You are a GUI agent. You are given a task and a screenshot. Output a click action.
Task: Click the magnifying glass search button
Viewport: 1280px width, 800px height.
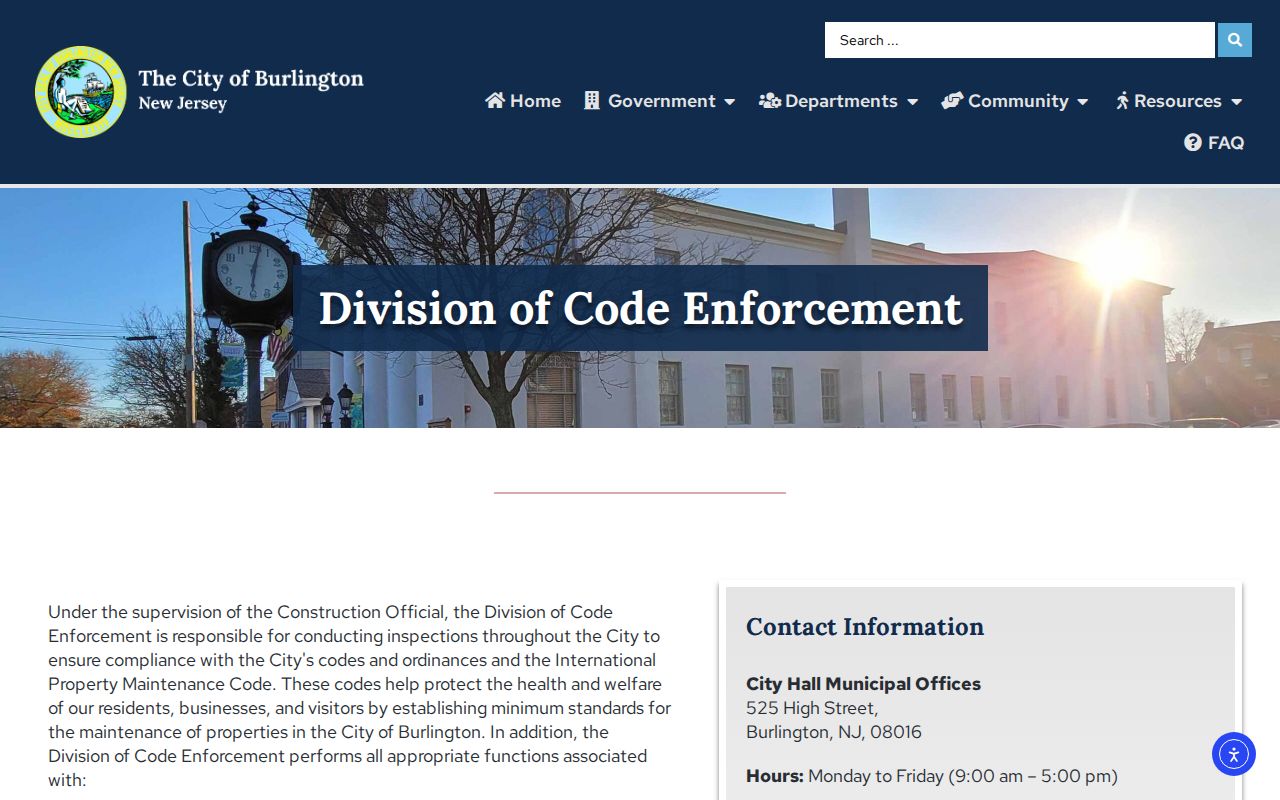point(1234,40)
